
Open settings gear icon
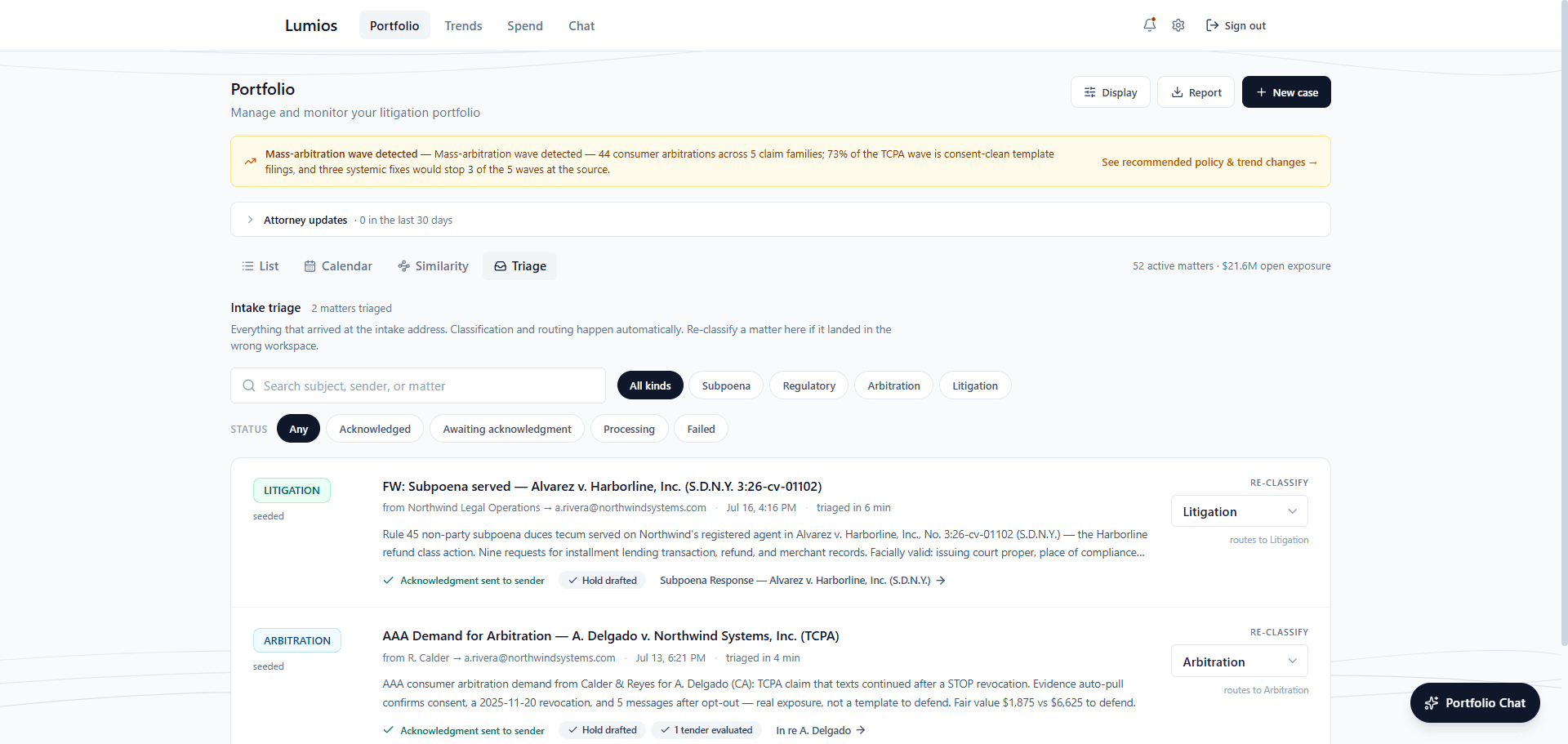pos(1178,25)
